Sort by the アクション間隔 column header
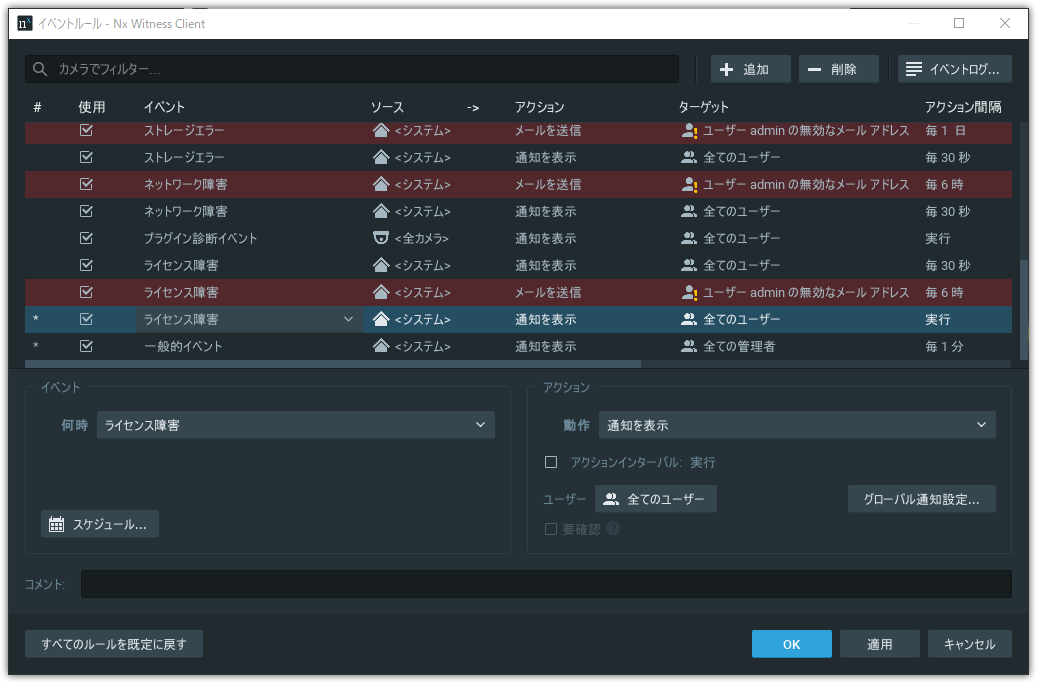This screenshot has width=1037, height=683. coord(963,107)
